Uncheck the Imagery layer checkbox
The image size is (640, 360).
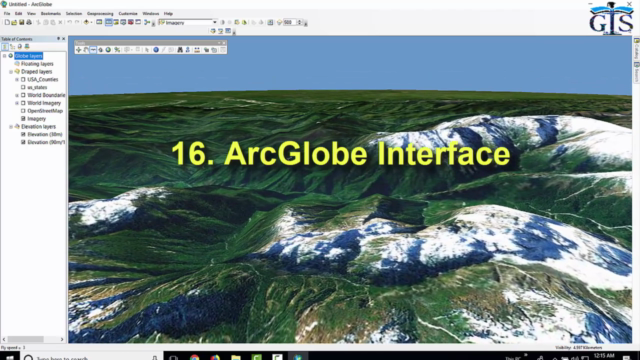(23, 119)
